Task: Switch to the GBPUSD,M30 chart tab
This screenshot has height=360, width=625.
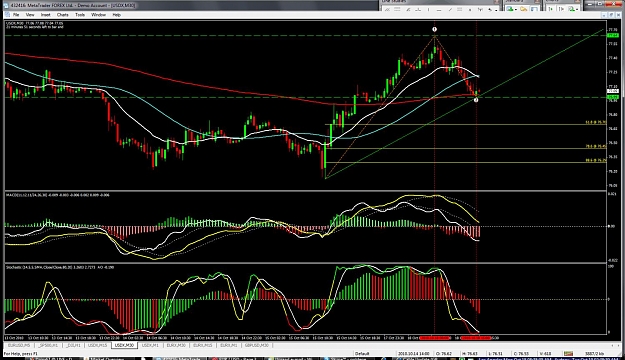Action: tap(257, 345)
